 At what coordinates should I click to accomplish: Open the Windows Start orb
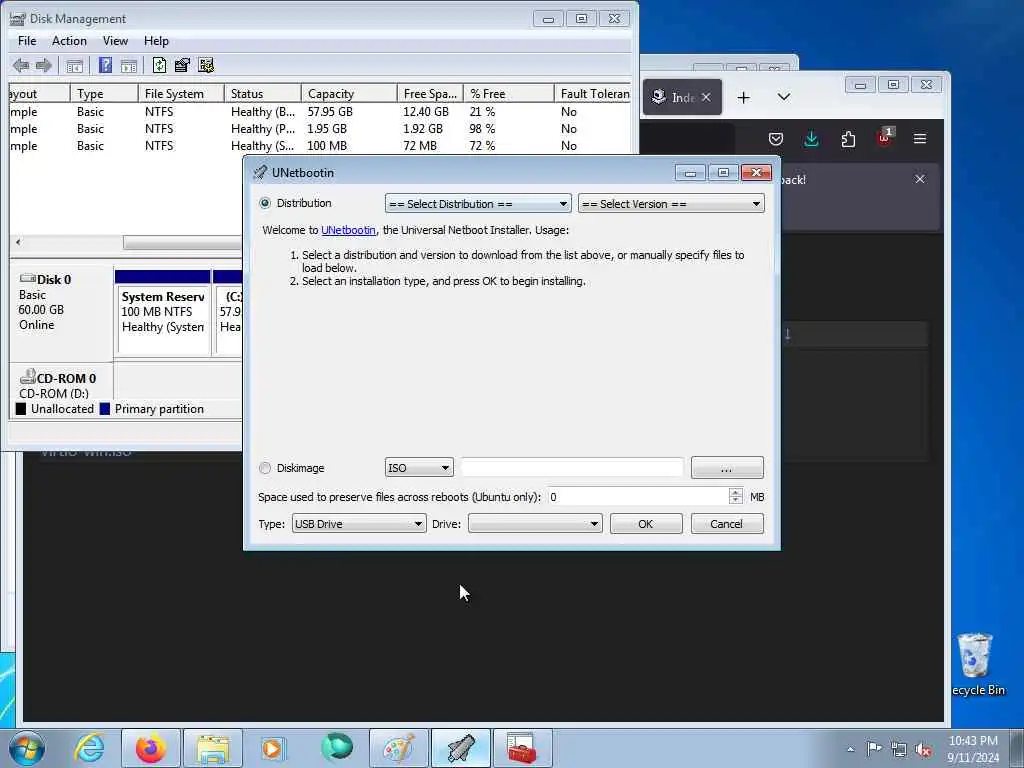[x=27, y=748]
